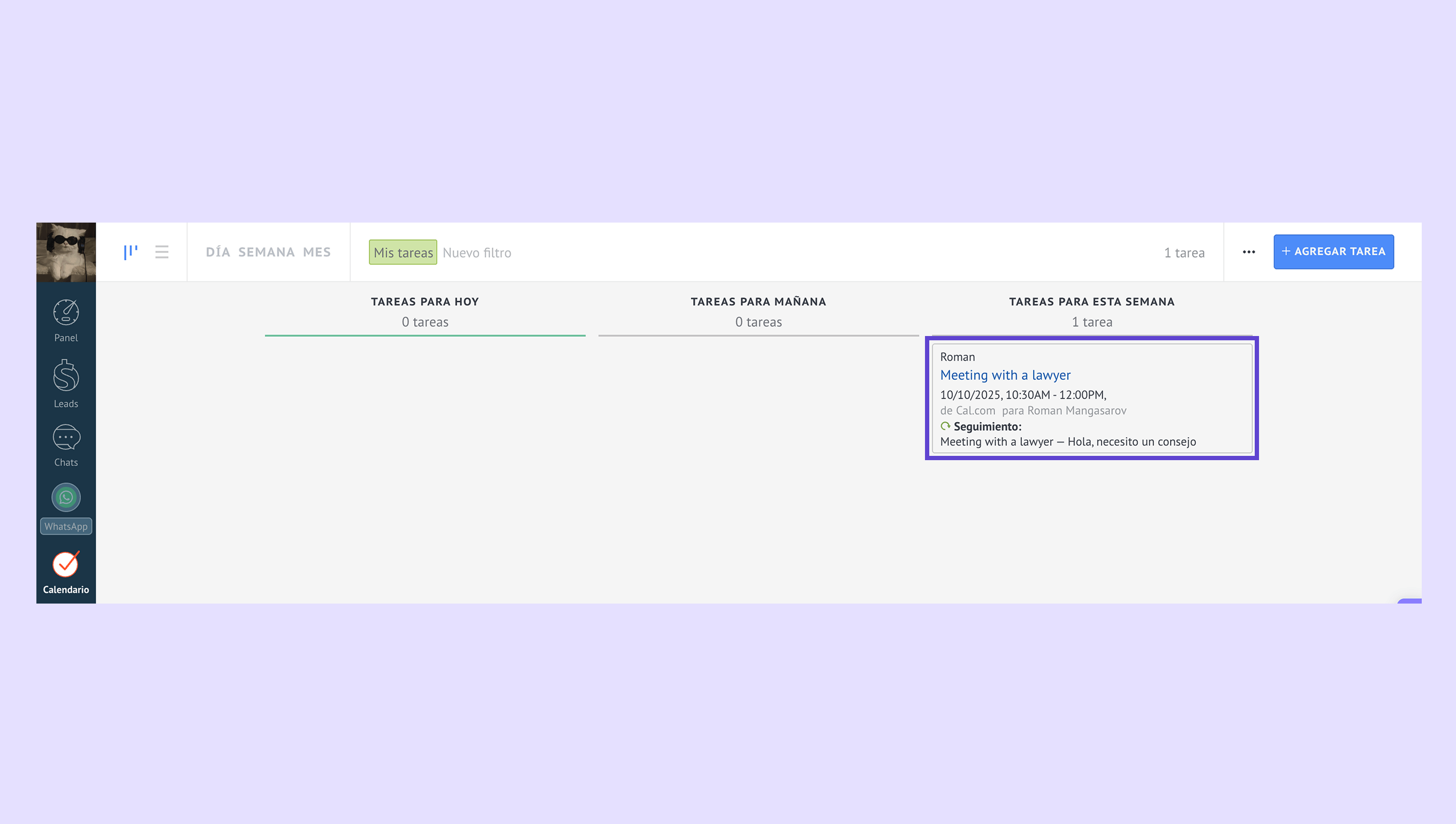The image size is (1456, 824).
Task: Select the DÍA view tab
Action: point(218,253)
